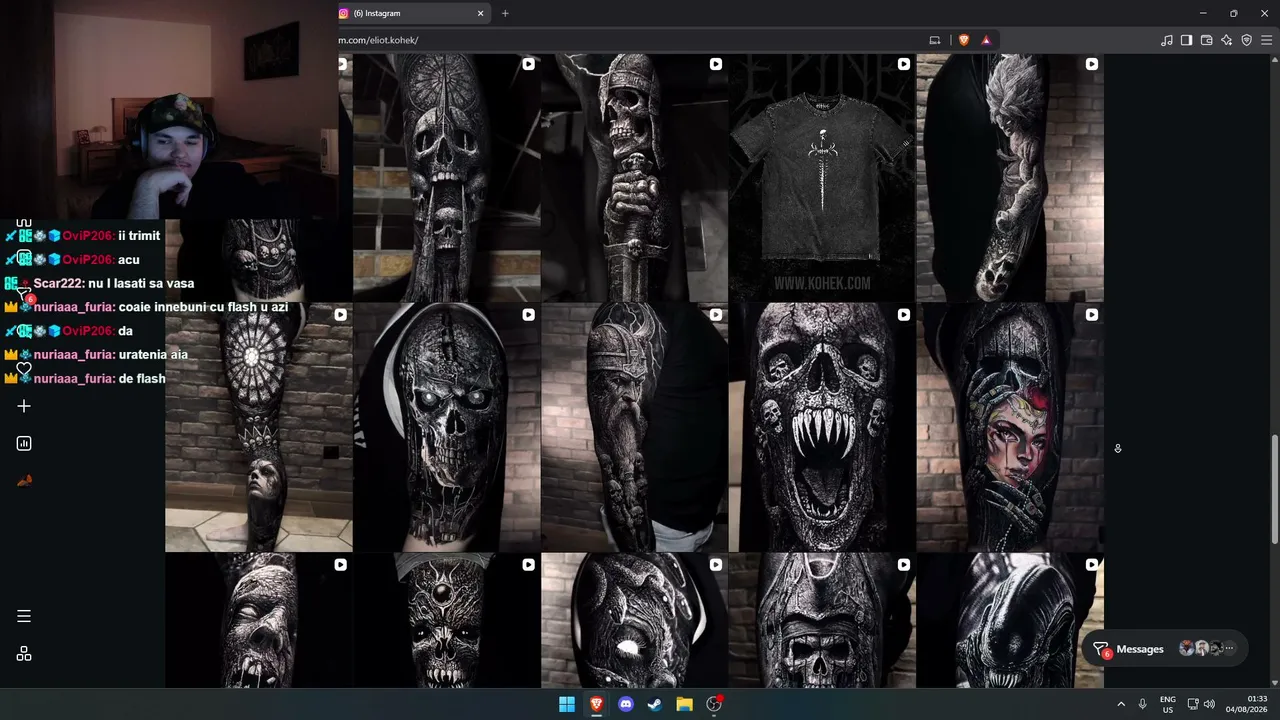Close the Instagram tab
This screenshot has height=720, width=1280.
click(480, 13)
